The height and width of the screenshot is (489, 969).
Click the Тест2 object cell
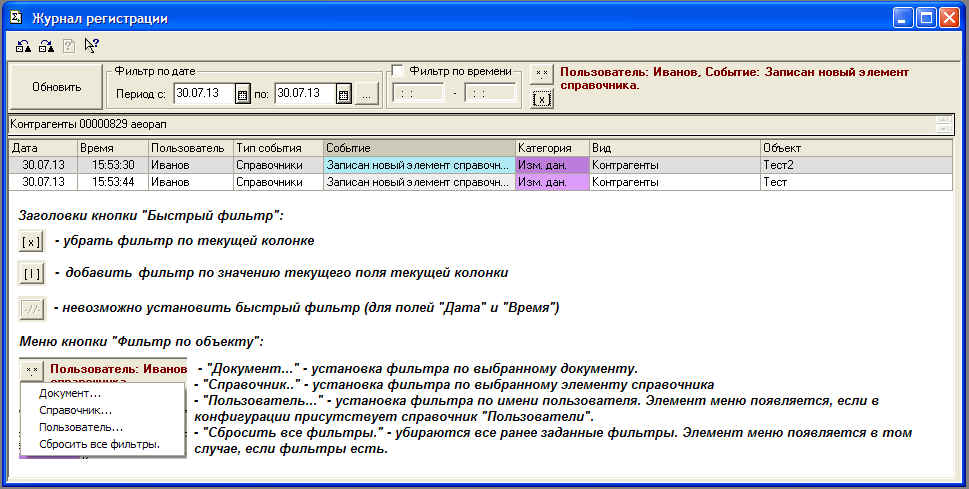856,165
